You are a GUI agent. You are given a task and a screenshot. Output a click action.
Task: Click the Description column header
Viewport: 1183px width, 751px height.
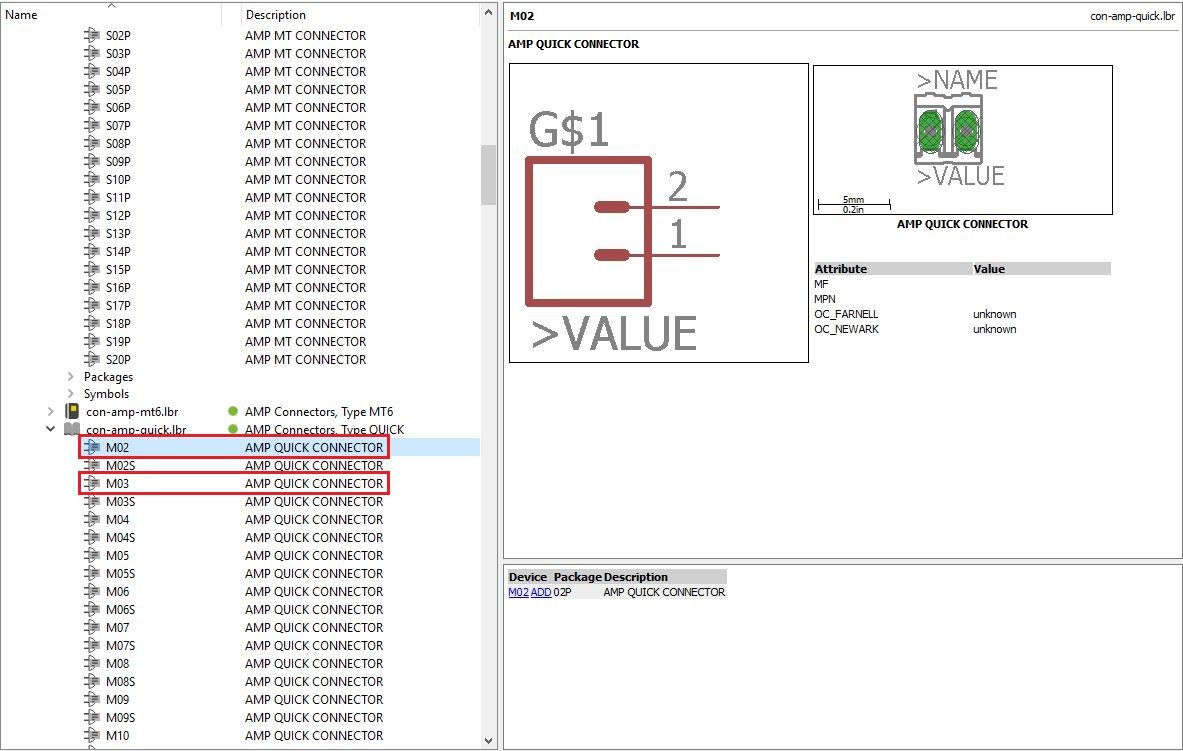click(360, 14)
